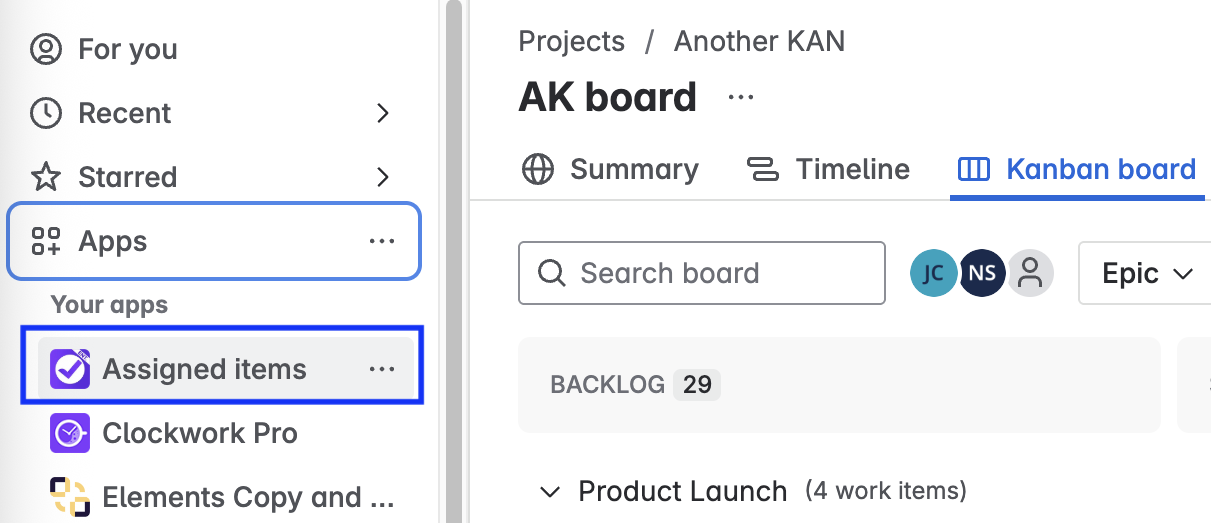Open Another KAN breadcrumb link
1211x523 pixels.
[759, 41]
